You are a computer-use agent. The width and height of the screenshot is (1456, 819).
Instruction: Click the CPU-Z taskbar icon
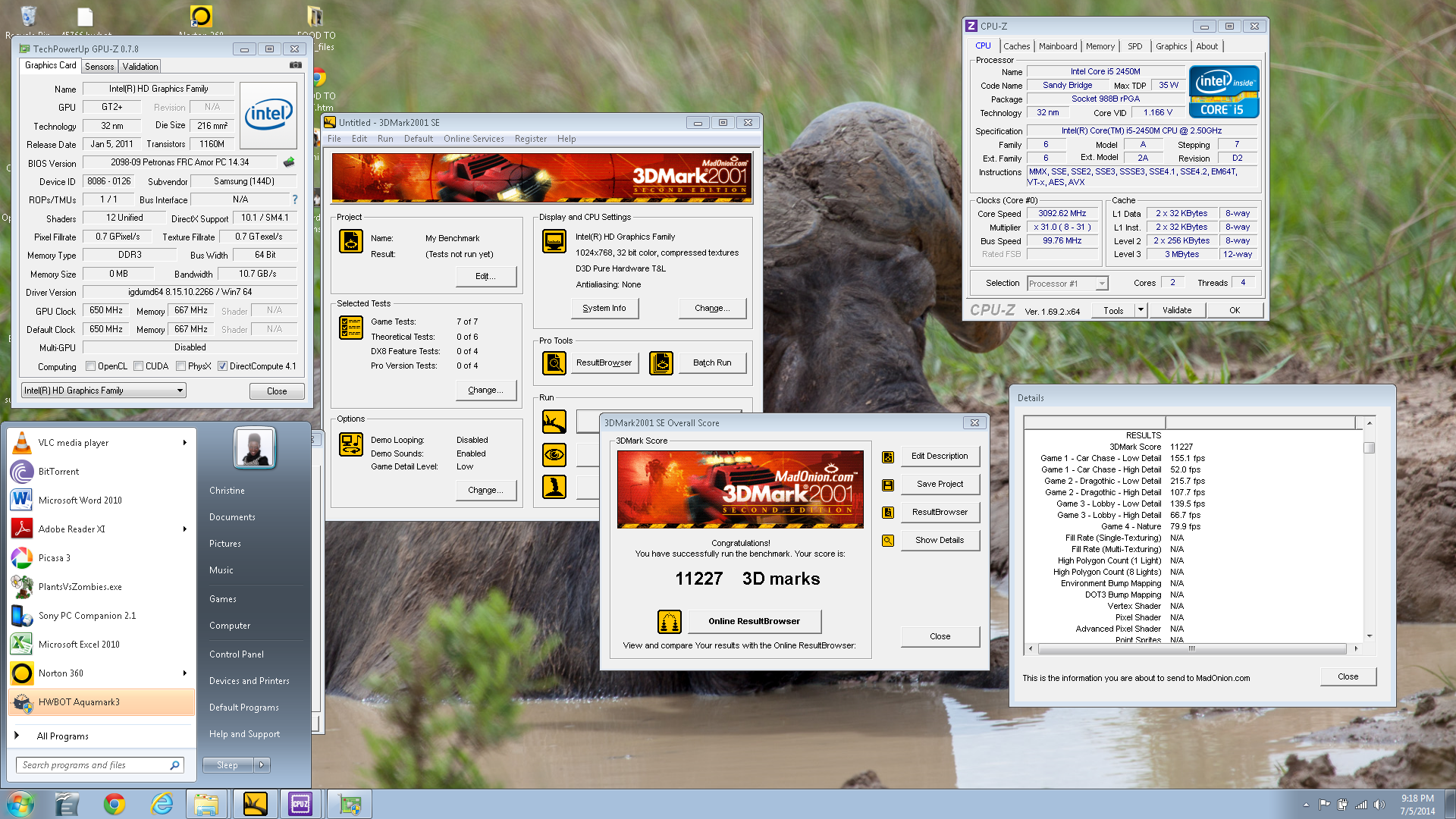point(300,804)
